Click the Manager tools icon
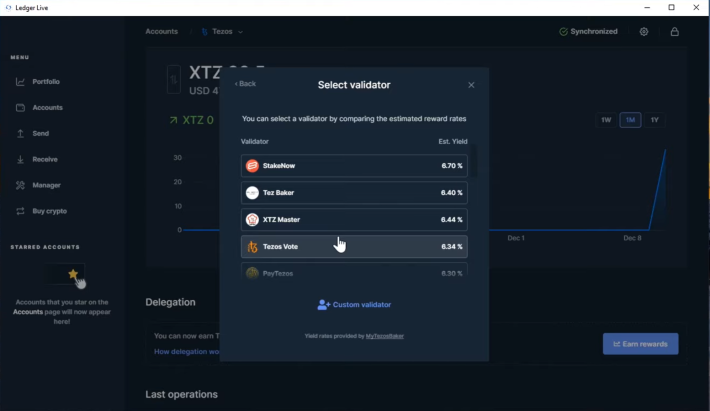 click(x=20, y=185)
